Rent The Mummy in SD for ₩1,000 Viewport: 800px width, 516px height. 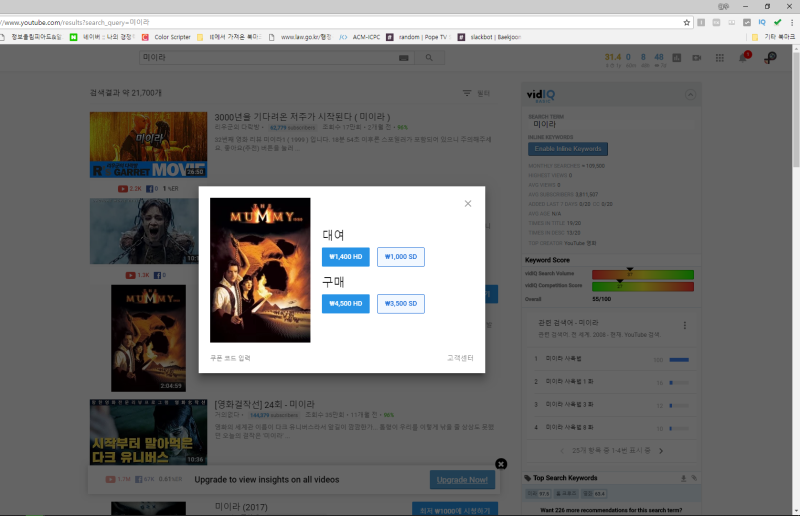click(401, 257)
